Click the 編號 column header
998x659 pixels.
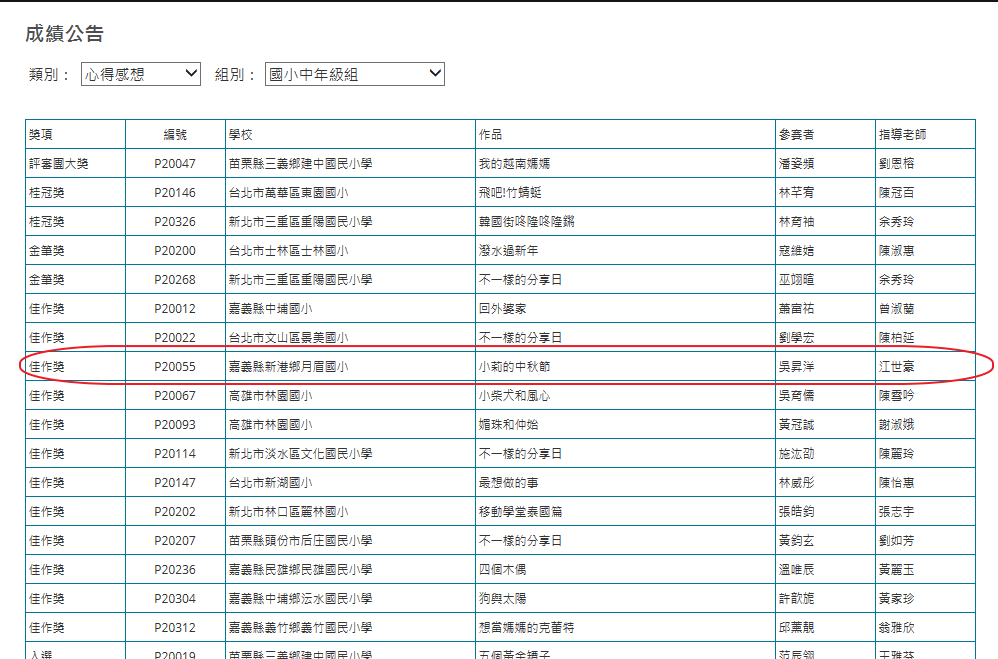coord(175,134)
